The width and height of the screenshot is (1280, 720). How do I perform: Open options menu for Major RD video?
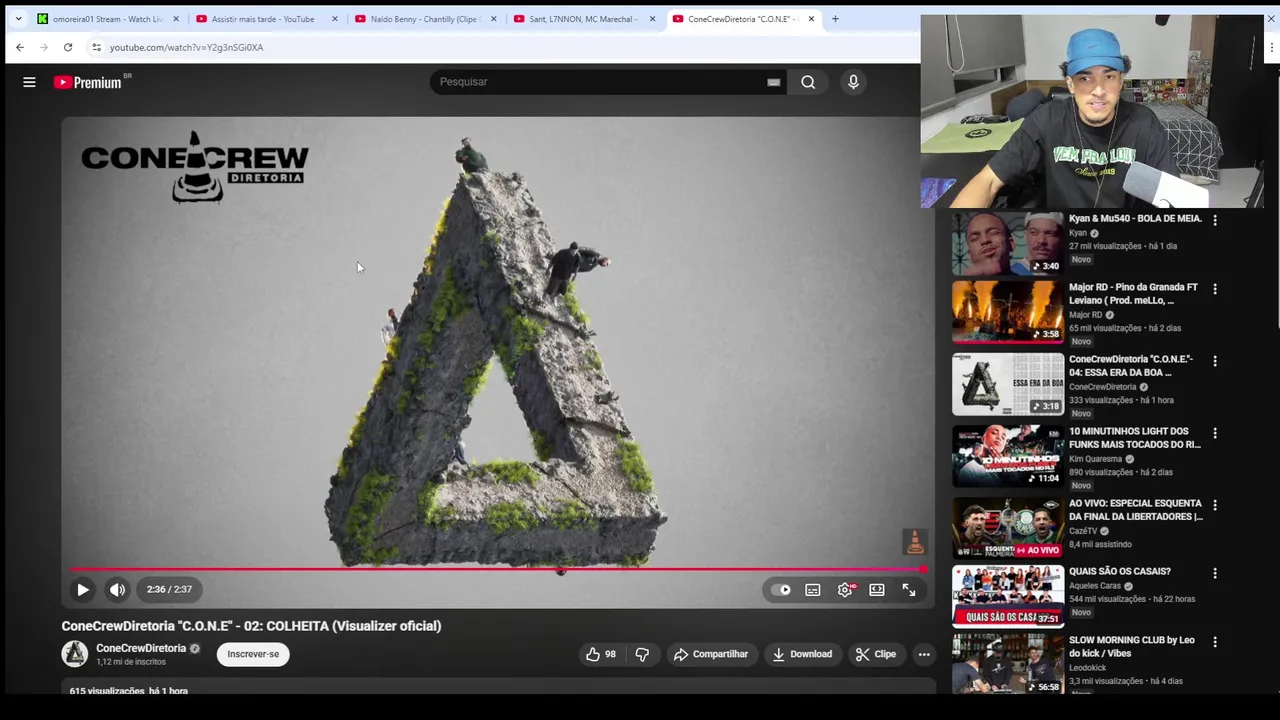[x=1215, y=289]
